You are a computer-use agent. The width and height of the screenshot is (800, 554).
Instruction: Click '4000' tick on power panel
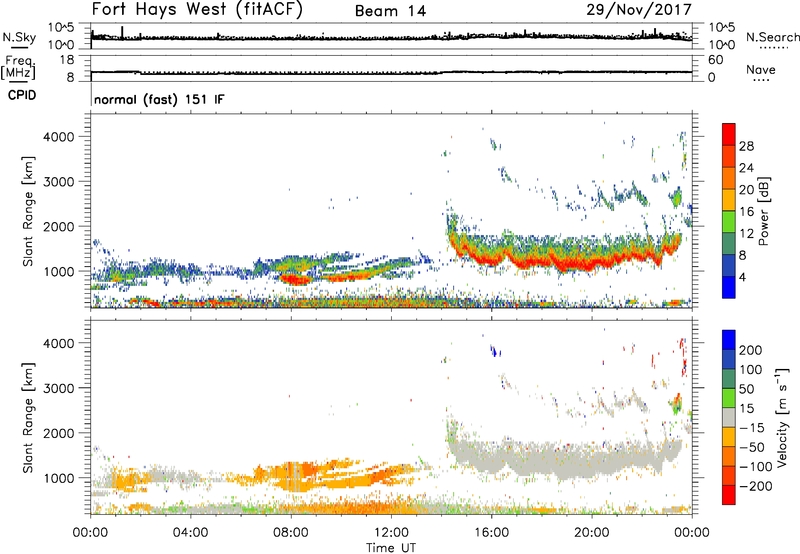(58, 137)
